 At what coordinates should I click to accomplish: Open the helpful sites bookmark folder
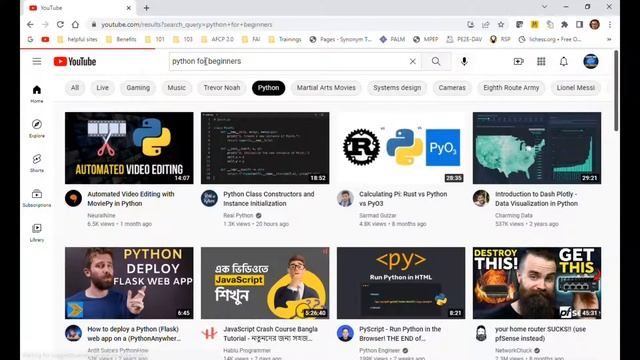pos(78,40)
